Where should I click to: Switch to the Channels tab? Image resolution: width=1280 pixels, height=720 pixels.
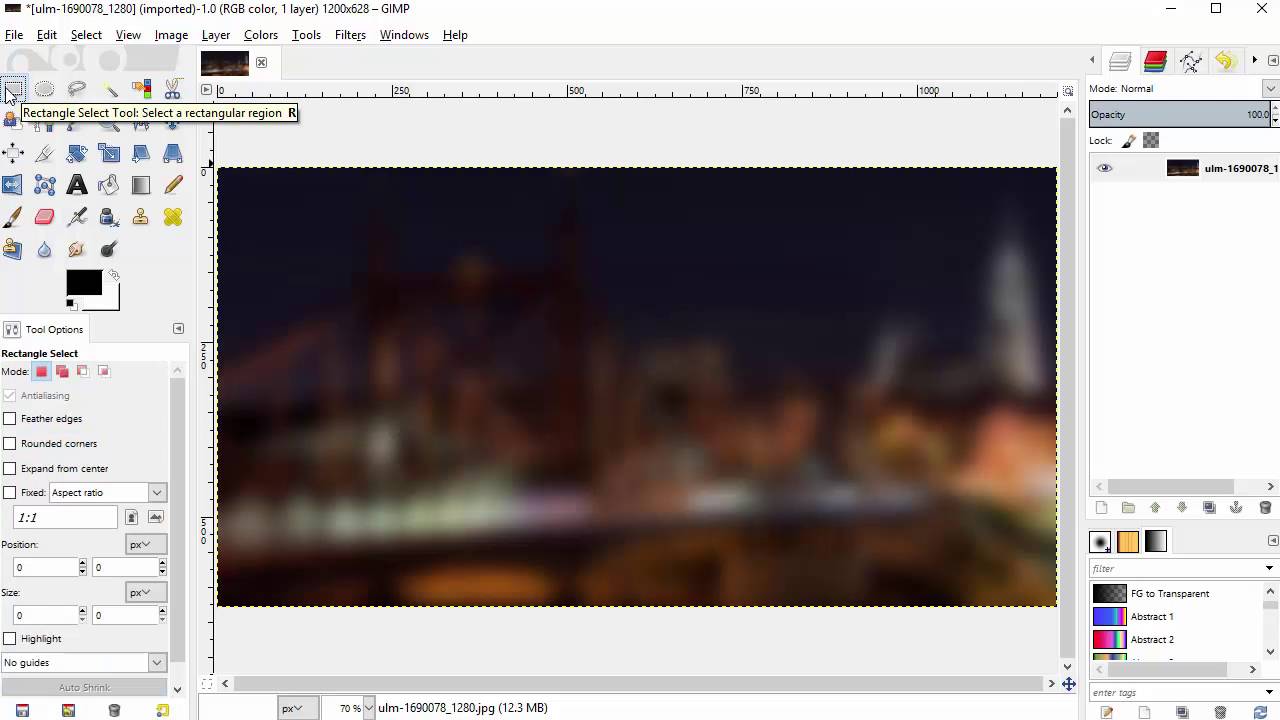(x=1155, y=61)
